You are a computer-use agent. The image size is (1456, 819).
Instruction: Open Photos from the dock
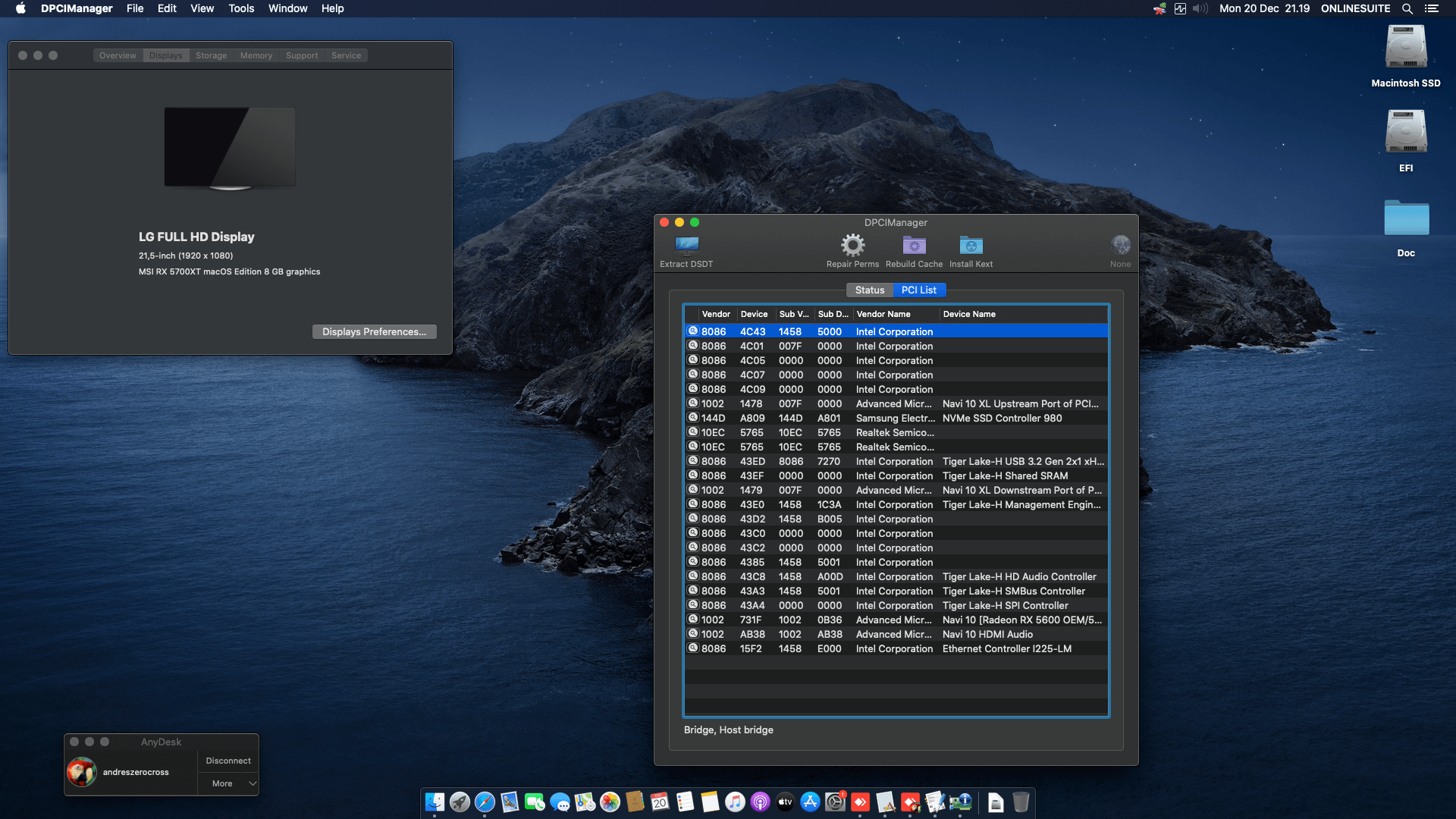(610, 802)
